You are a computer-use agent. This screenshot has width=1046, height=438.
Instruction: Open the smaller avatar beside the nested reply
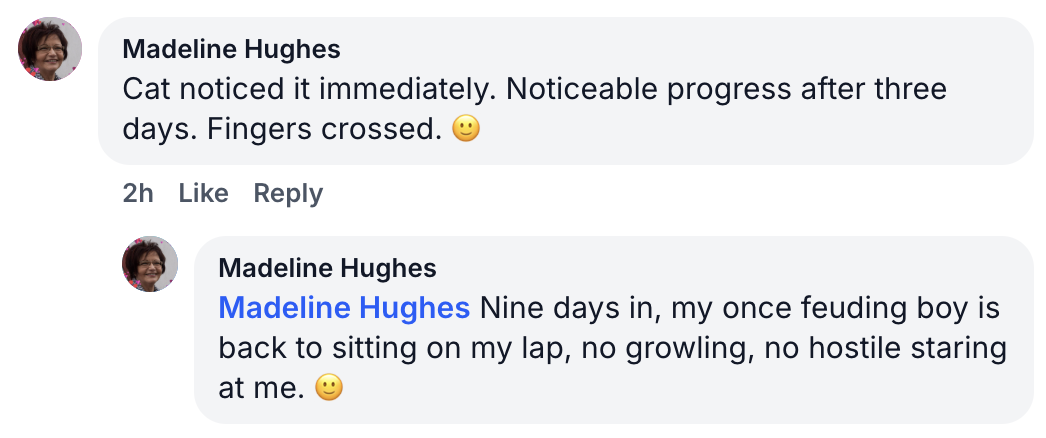pos(150,264)
